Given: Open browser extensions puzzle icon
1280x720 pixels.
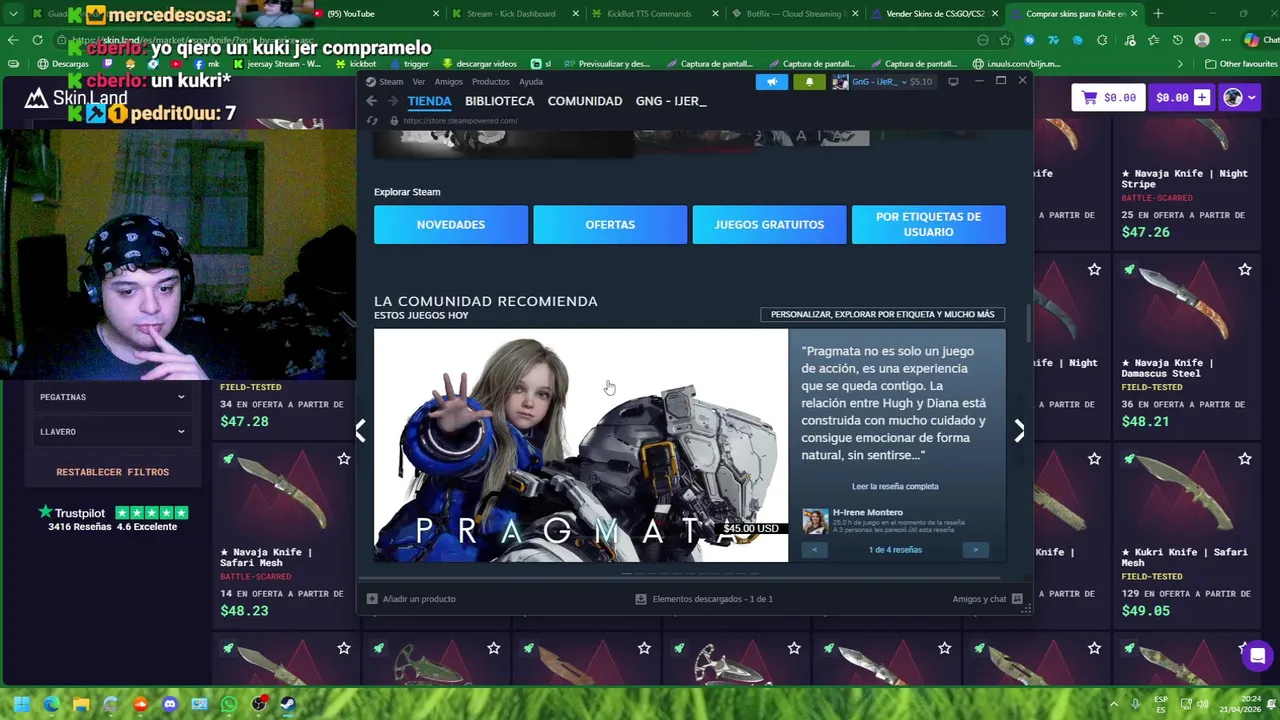Looking at the screenshot, I should pyautogui.click(x=1102, y=40).
